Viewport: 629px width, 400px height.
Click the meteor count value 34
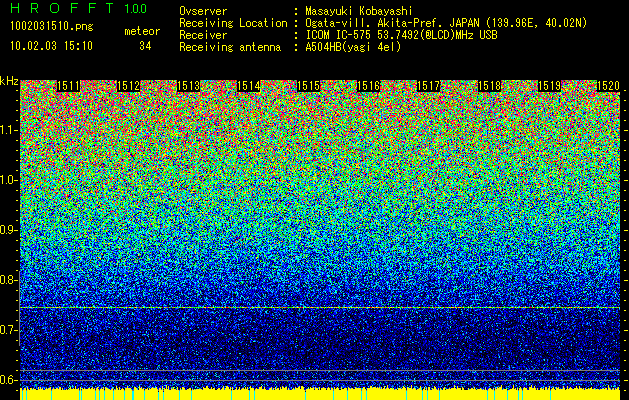tap(145, 46)
